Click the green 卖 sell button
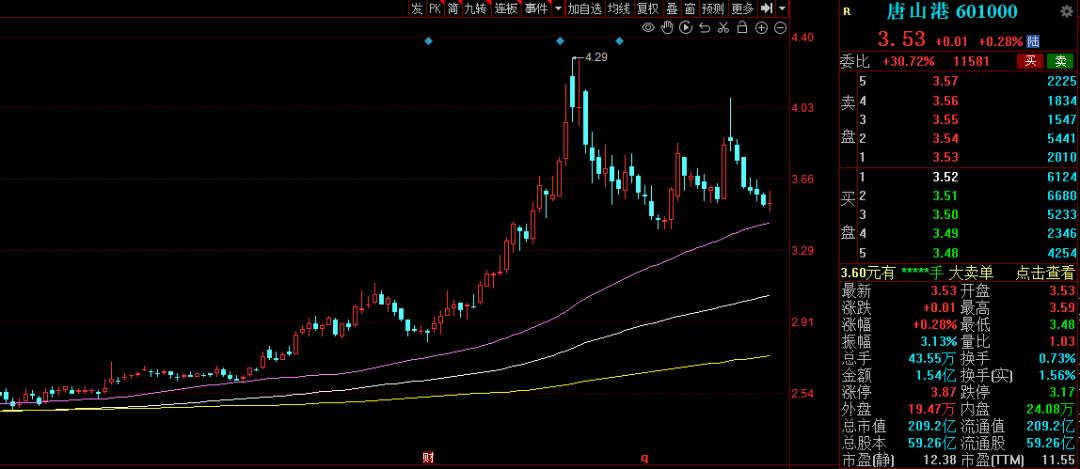This screenshot has width=1080, height=469. tap(1060, 61)
